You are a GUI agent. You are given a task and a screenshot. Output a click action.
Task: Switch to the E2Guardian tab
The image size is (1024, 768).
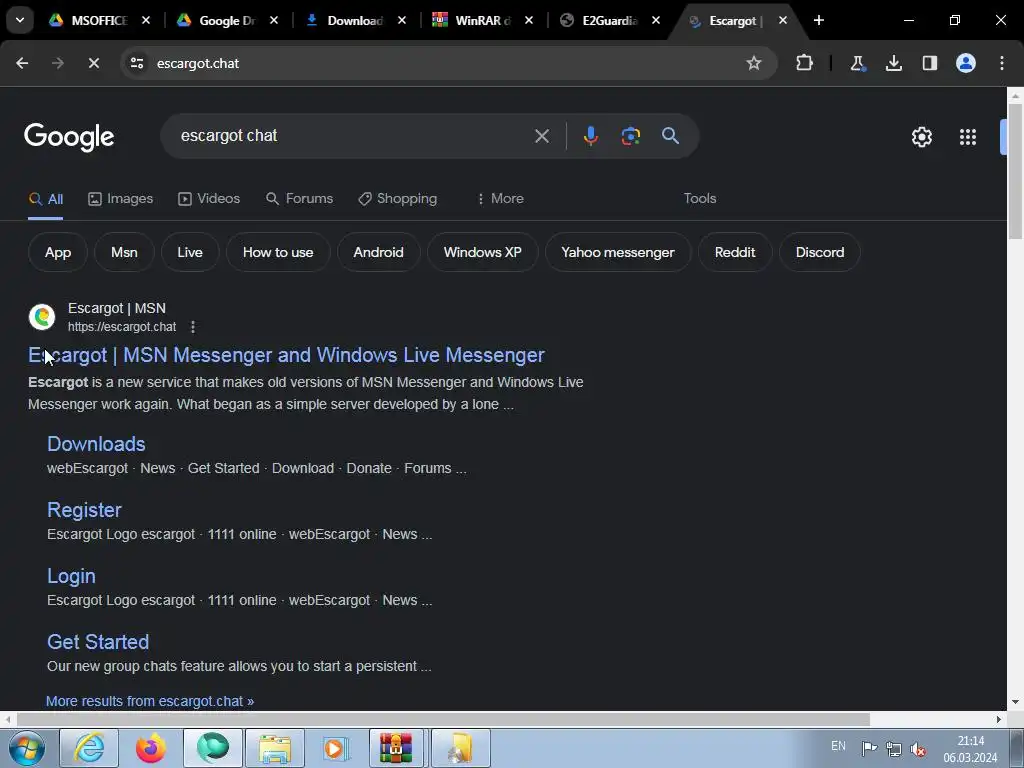(x=609, y=20)
